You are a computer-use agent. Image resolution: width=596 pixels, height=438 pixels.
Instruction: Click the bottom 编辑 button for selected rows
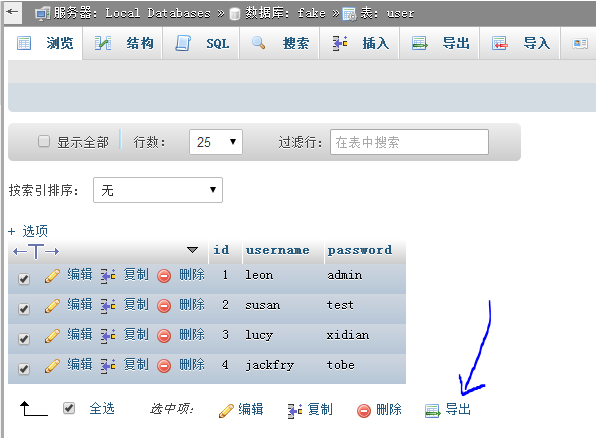241,409
